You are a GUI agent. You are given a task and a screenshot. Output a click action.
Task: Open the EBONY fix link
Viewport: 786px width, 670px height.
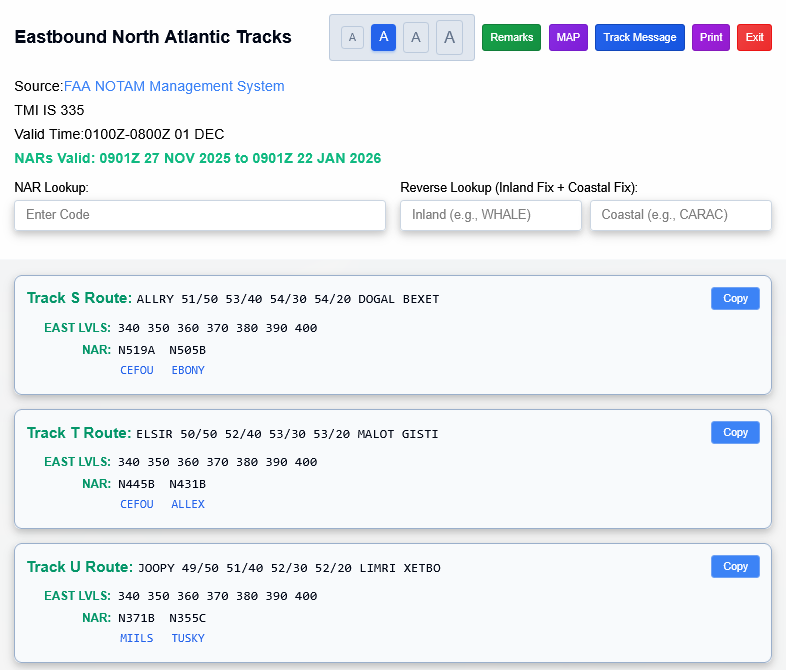(188, 370)
